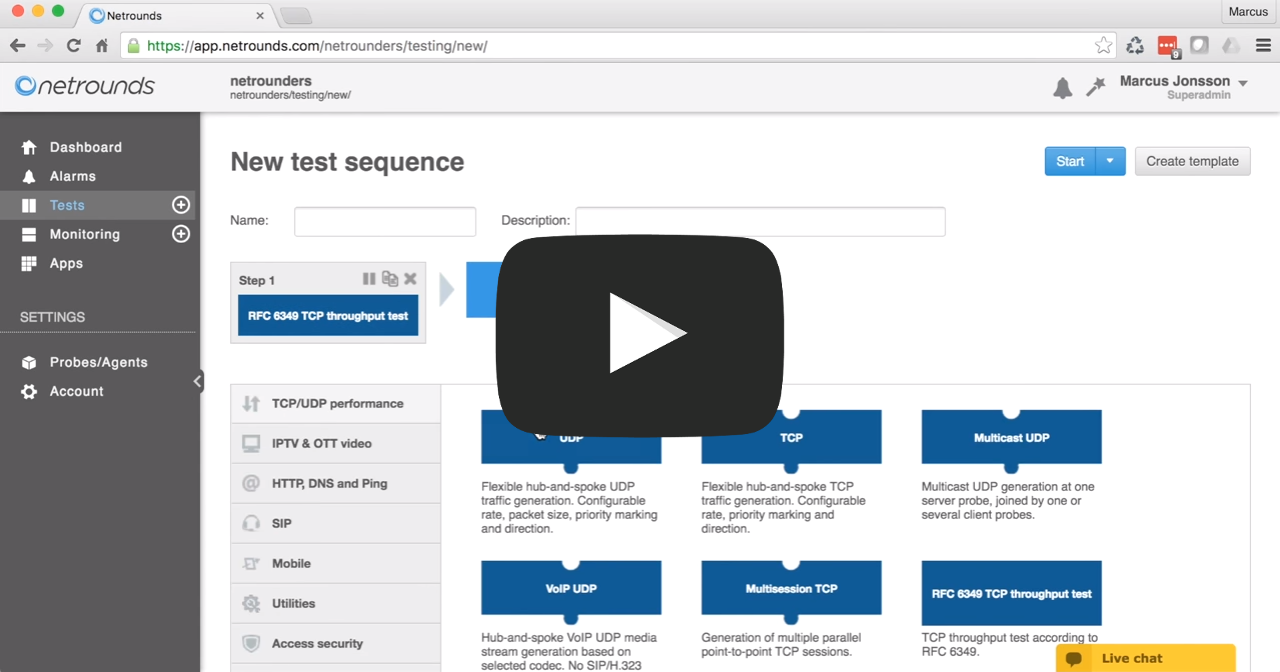Click the gray square extension icon
1280x672 pixels.
1199,45
